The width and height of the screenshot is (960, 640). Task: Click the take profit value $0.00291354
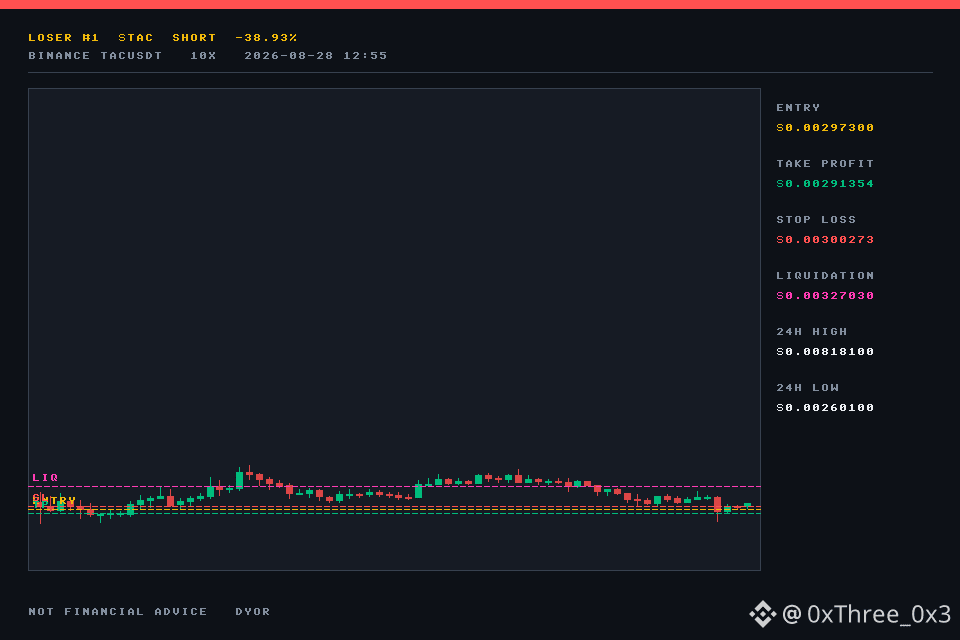pos(825,183)
